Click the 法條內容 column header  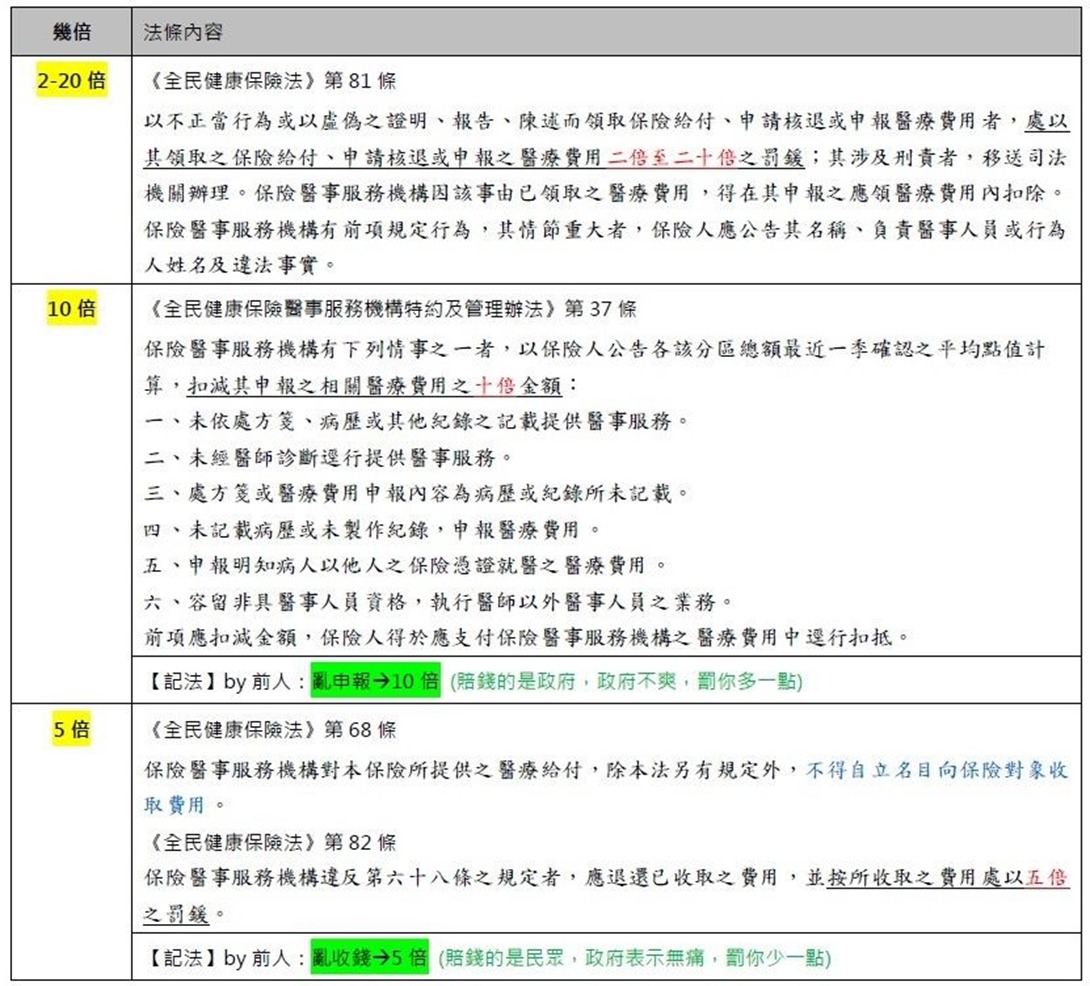(183, 33)
